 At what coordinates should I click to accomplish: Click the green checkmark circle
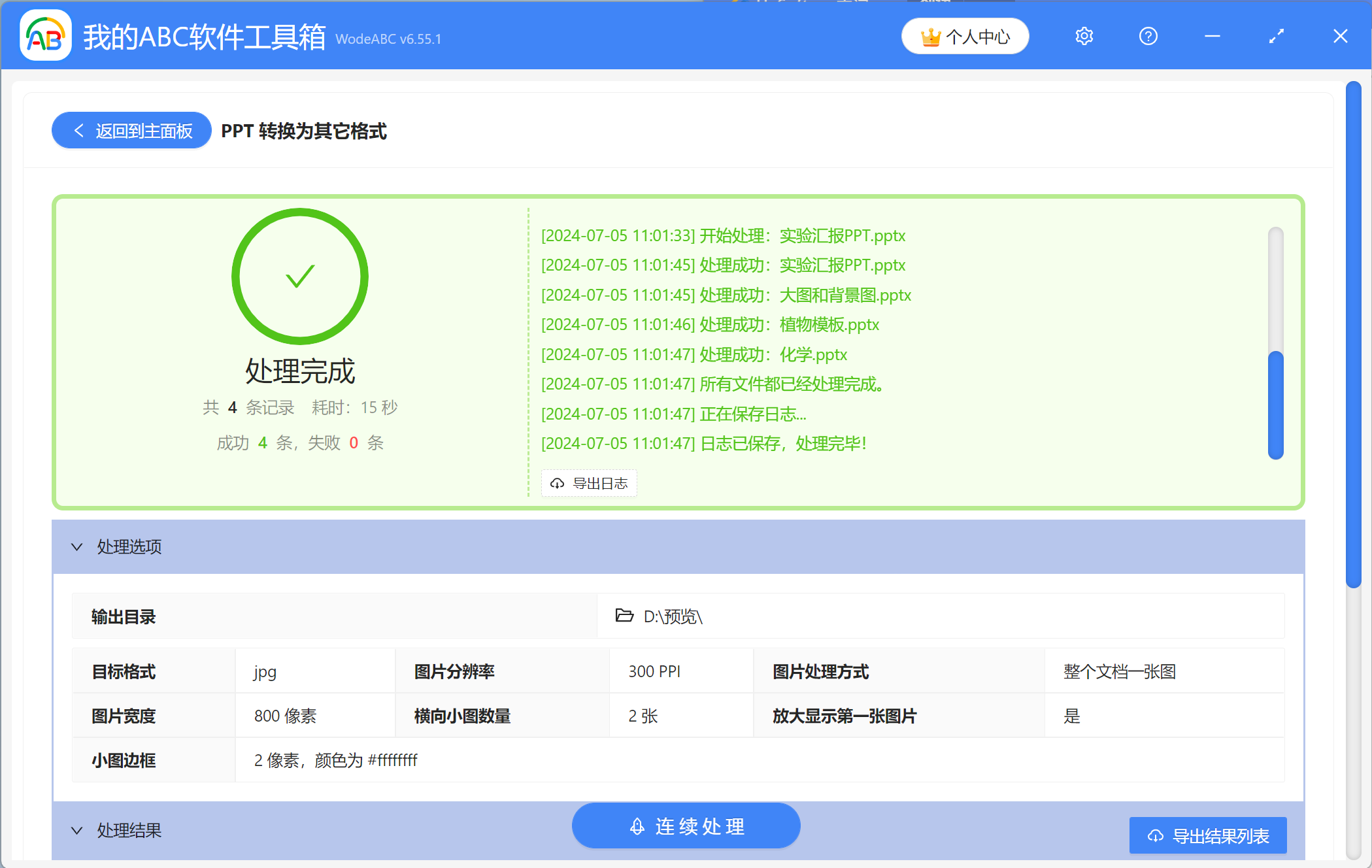300,276
